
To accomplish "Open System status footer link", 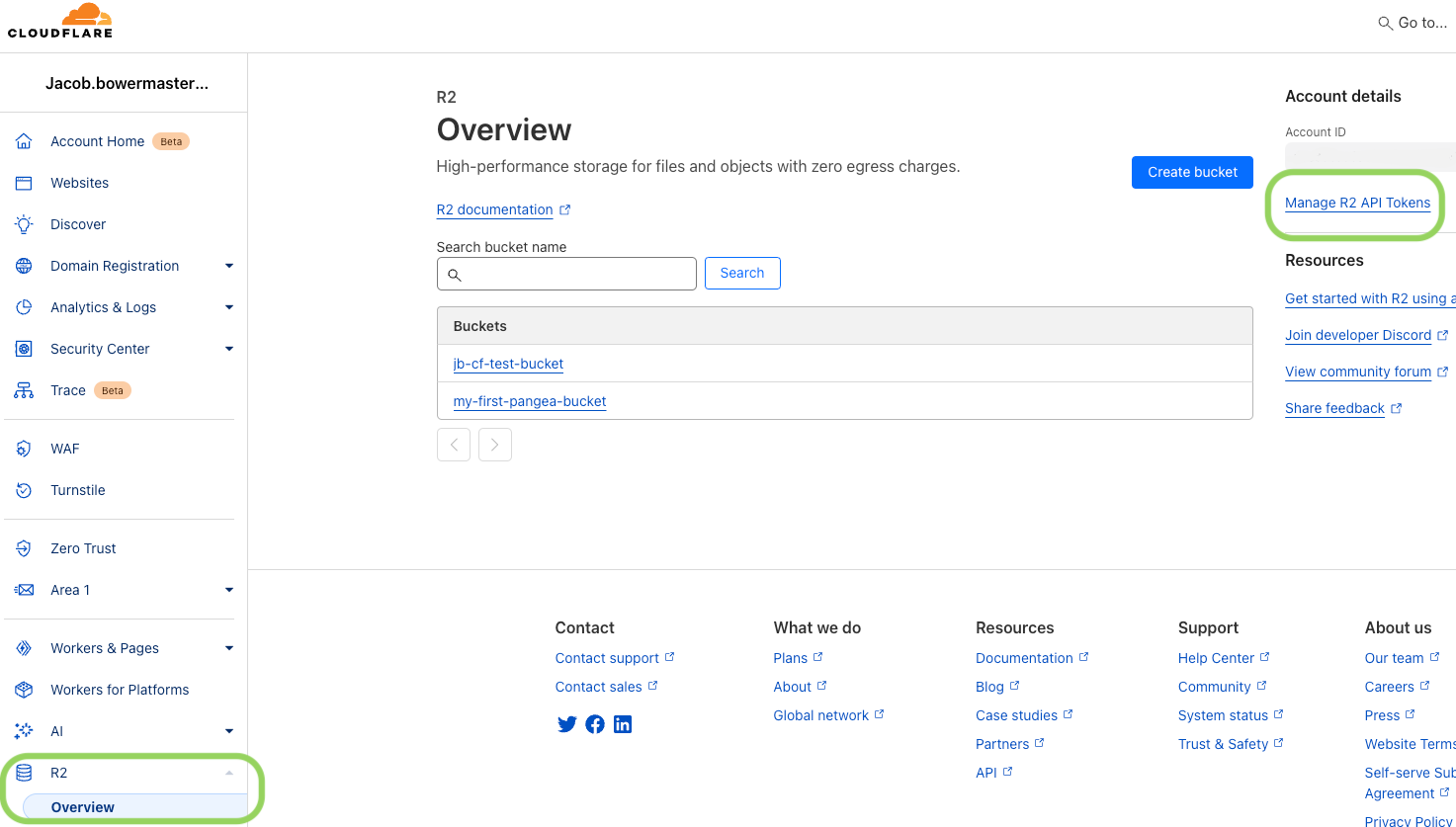I will [x=1223, y=715].
